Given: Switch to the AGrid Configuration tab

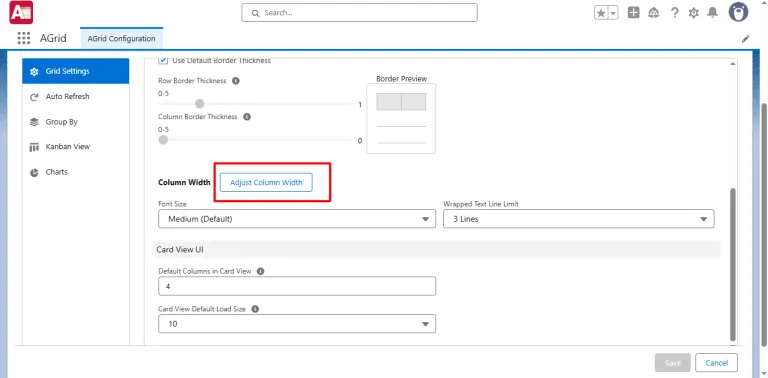Looking at the screenshot, I should pyautogui.click(x=121, y=39).
